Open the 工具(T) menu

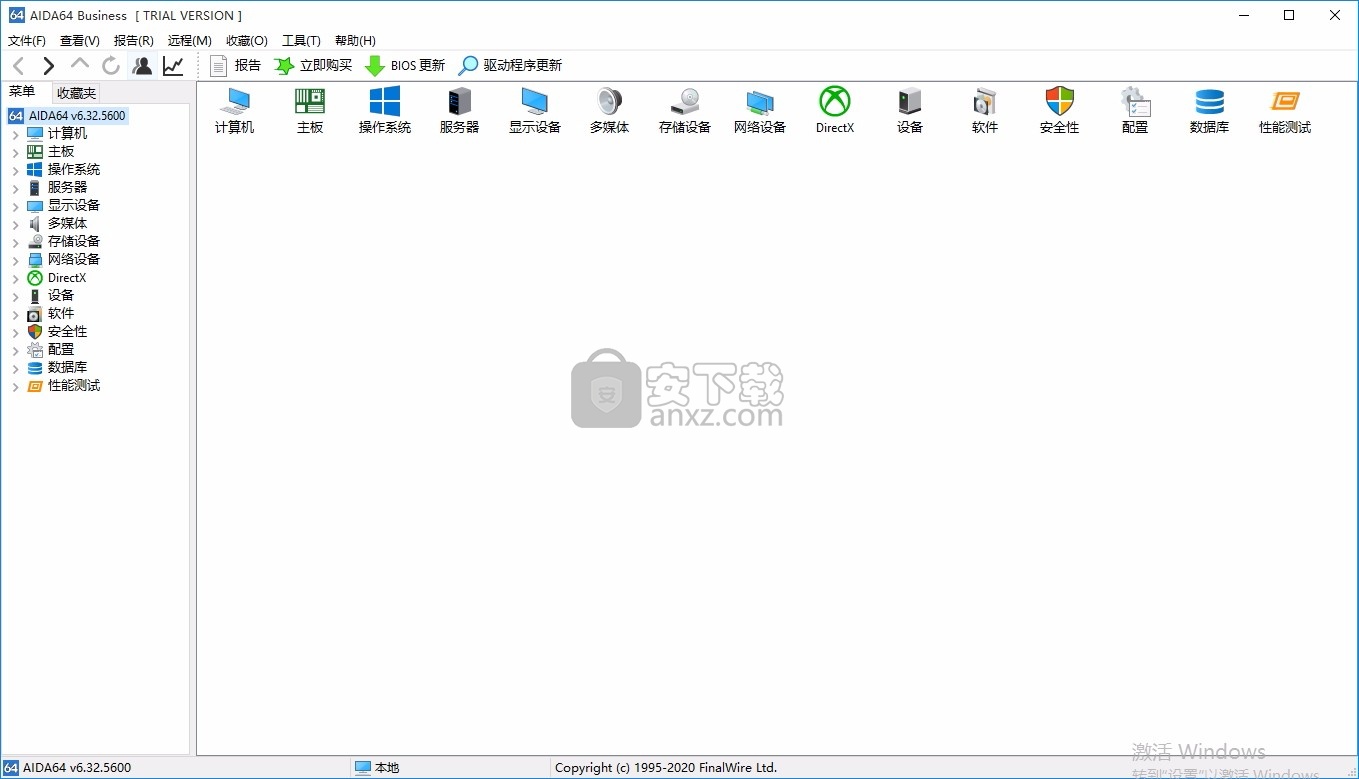click(301, 41)
